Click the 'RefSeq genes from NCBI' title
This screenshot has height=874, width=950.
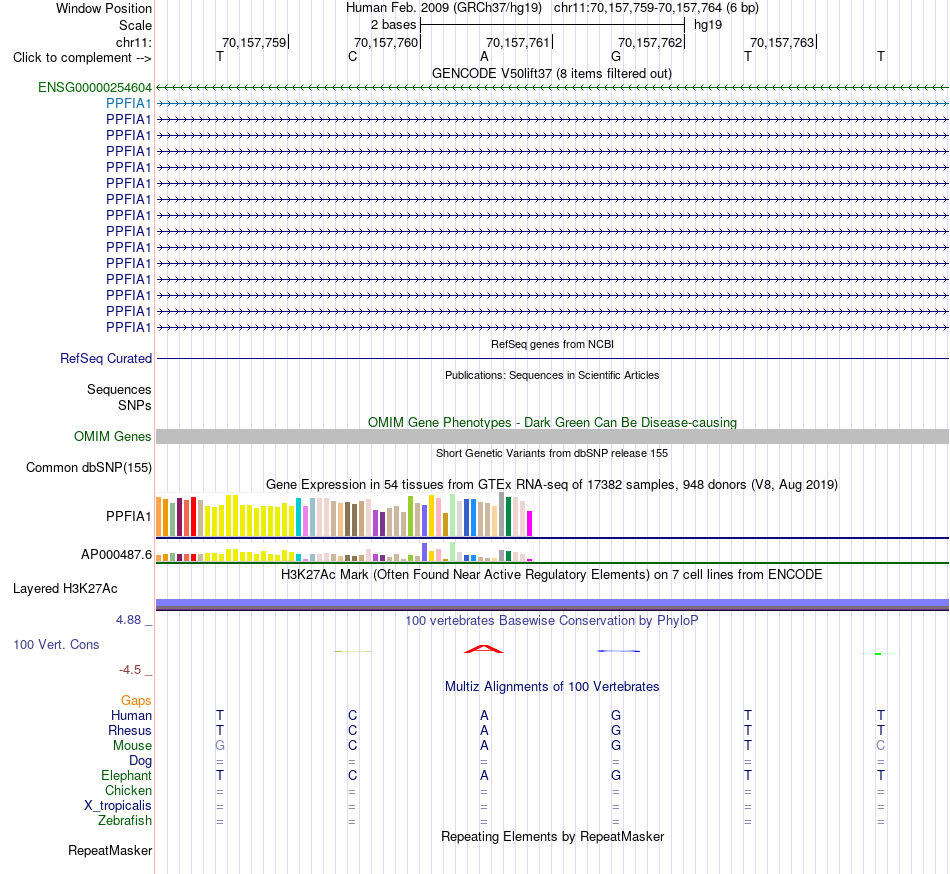pos(552,344)
